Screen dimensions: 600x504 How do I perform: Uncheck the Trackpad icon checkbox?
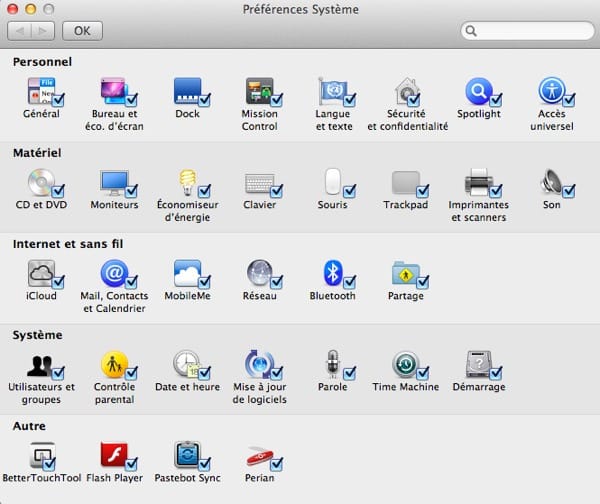tap(423, 191)
